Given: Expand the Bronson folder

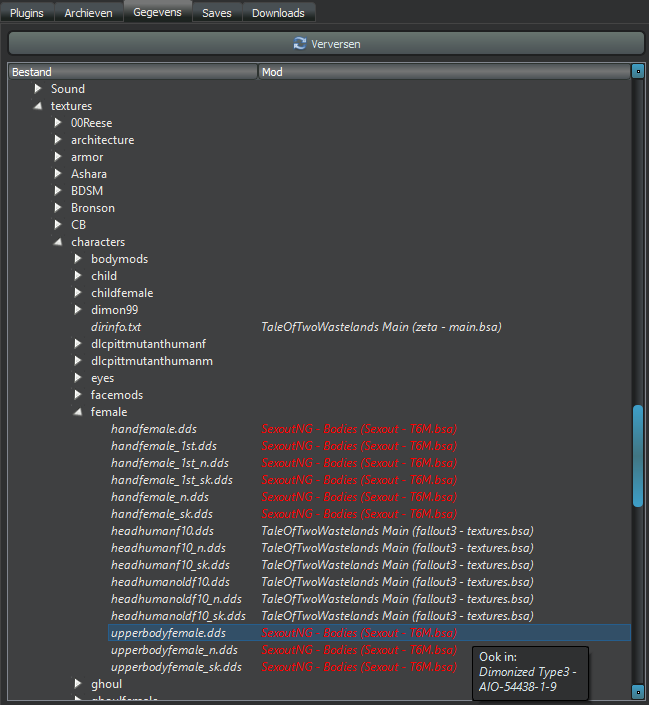Looking at the screenshot, I should (58, 208).
